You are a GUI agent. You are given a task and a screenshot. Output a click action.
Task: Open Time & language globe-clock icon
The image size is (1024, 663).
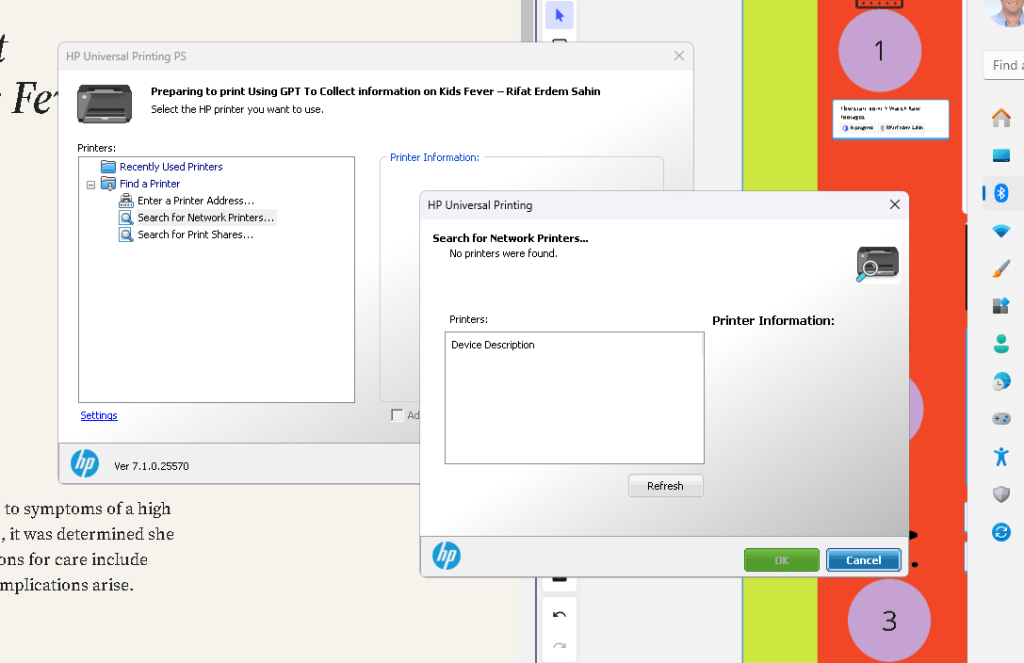pos(1000,381)
